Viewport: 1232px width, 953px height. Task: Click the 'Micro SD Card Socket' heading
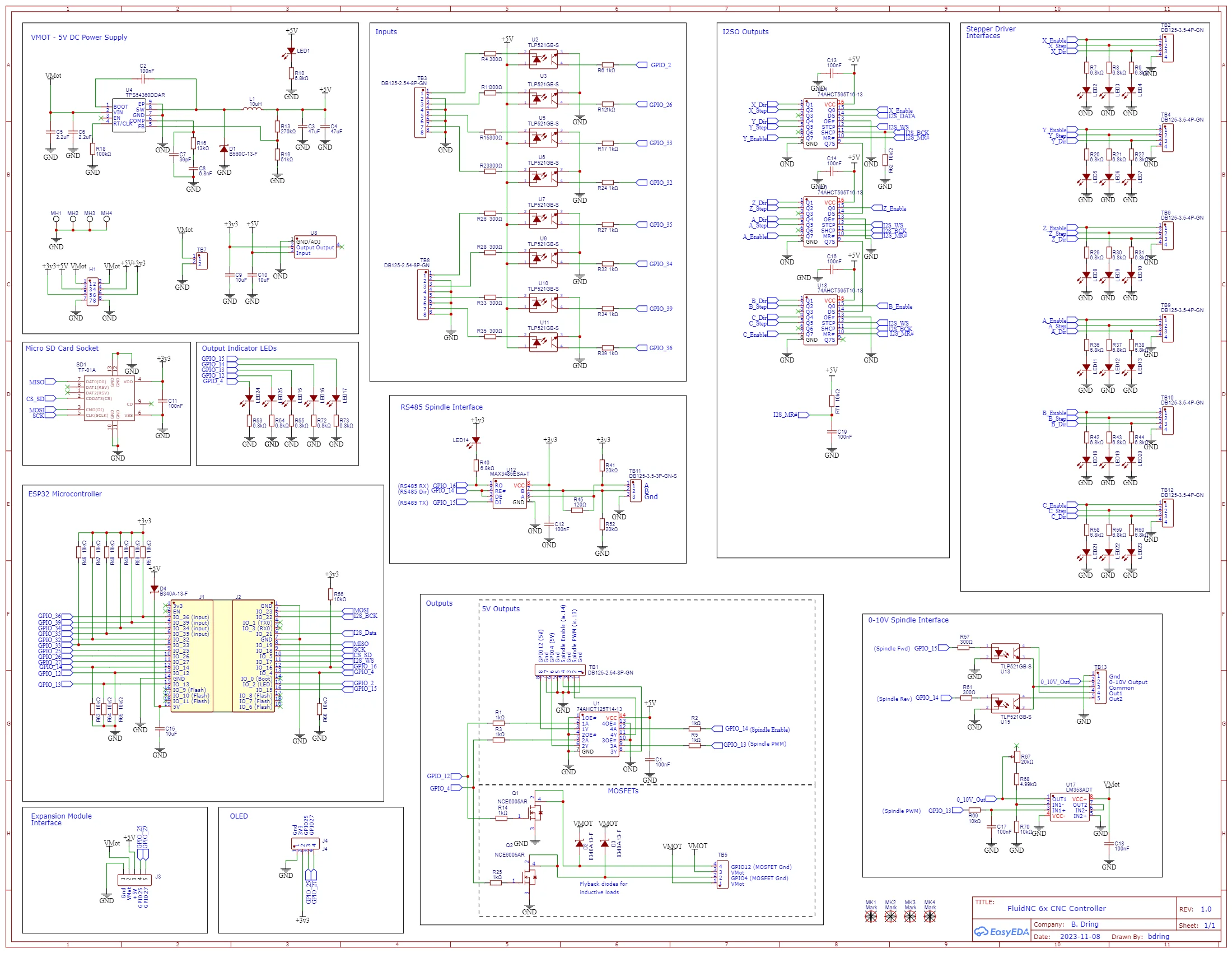(x=62, y=348)
